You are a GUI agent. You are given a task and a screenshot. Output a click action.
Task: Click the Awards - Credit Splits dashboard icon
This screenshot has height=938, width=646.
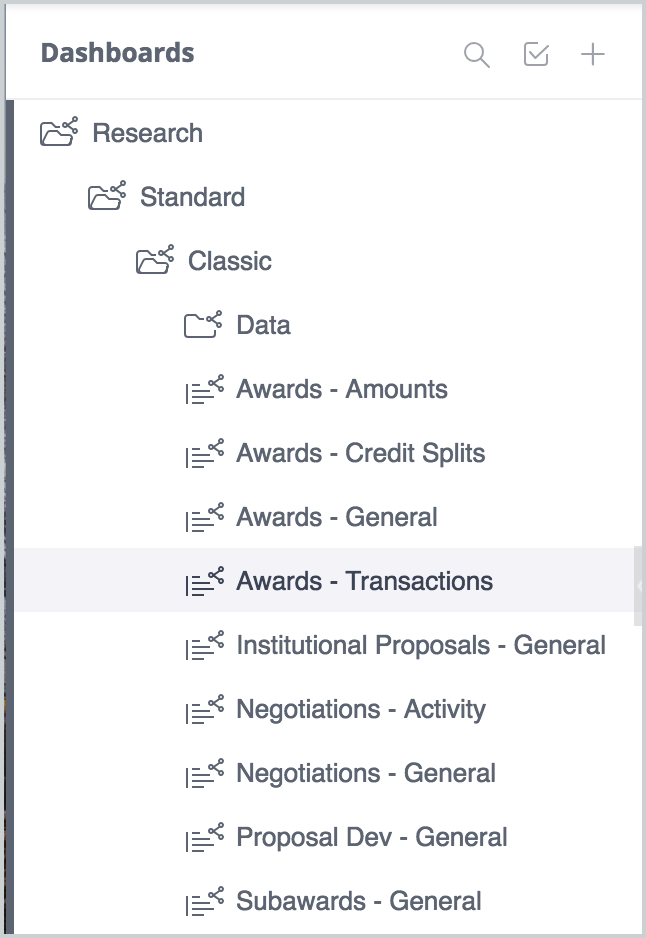tap(205, 453)
